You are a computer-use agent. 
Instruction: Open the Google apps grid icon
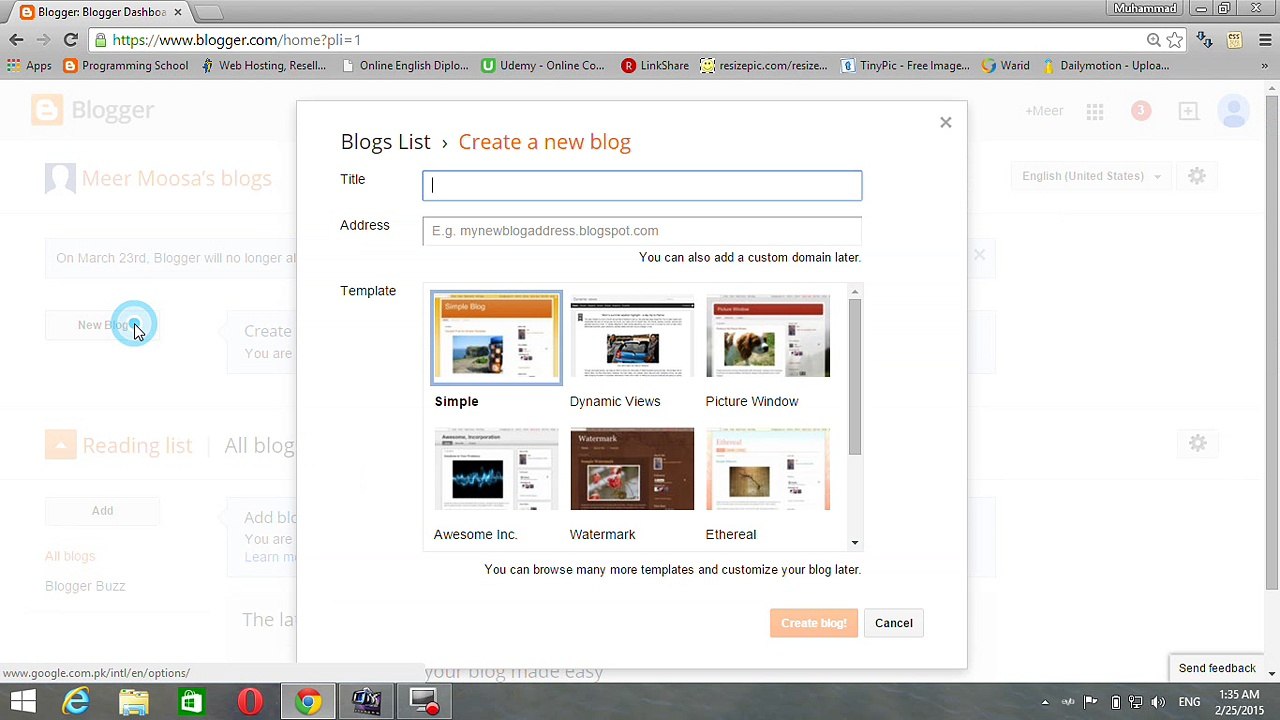tap(1095, 111)
